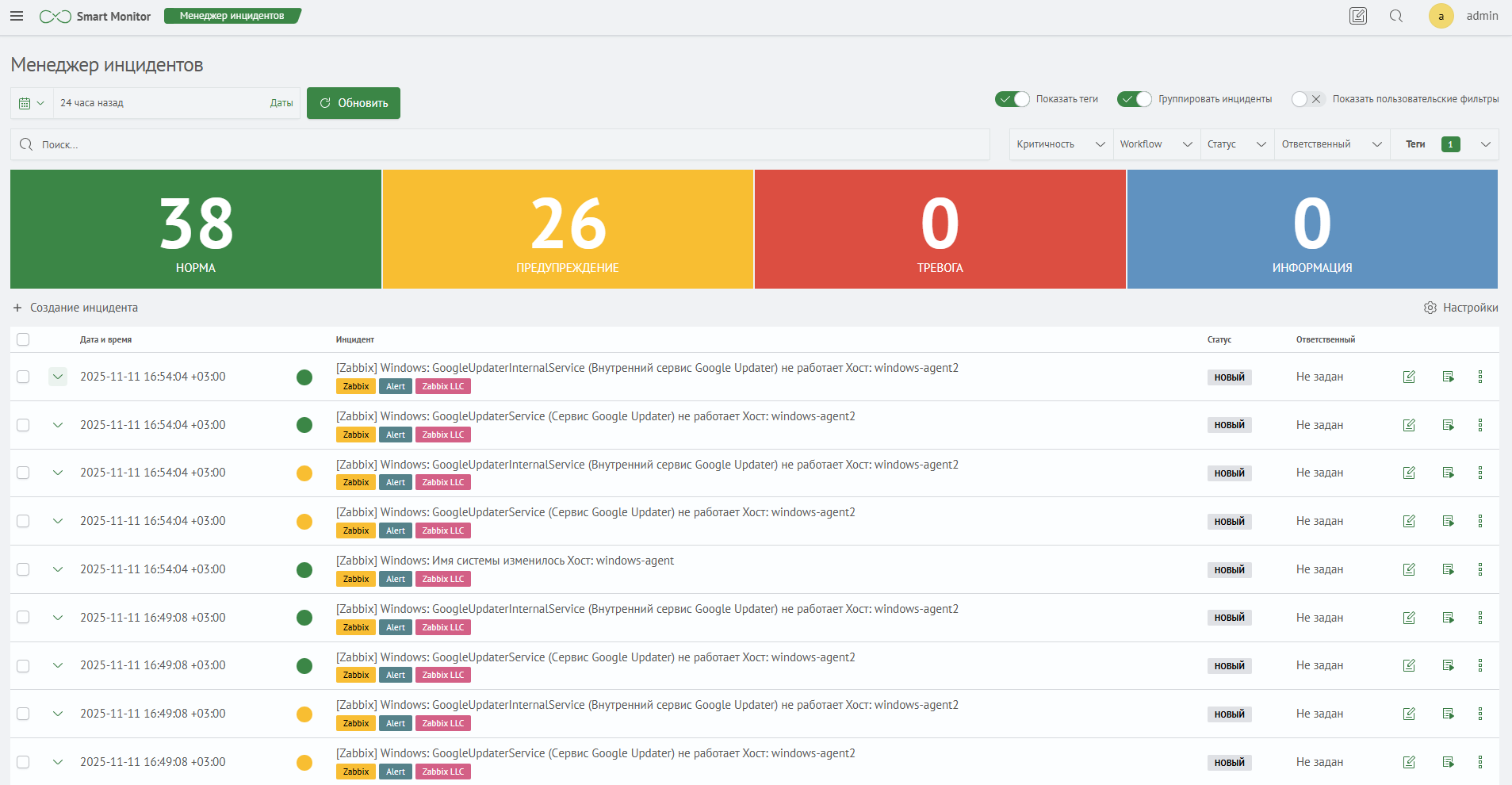Click the Поиск search input field

pyautogui.click(x=507, y=144)
